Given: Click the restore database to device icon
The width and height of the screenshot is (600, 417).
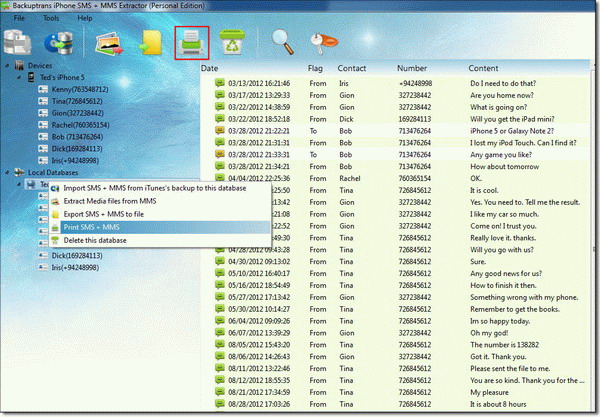Looking at the screenshot, I should pos(59,42).
